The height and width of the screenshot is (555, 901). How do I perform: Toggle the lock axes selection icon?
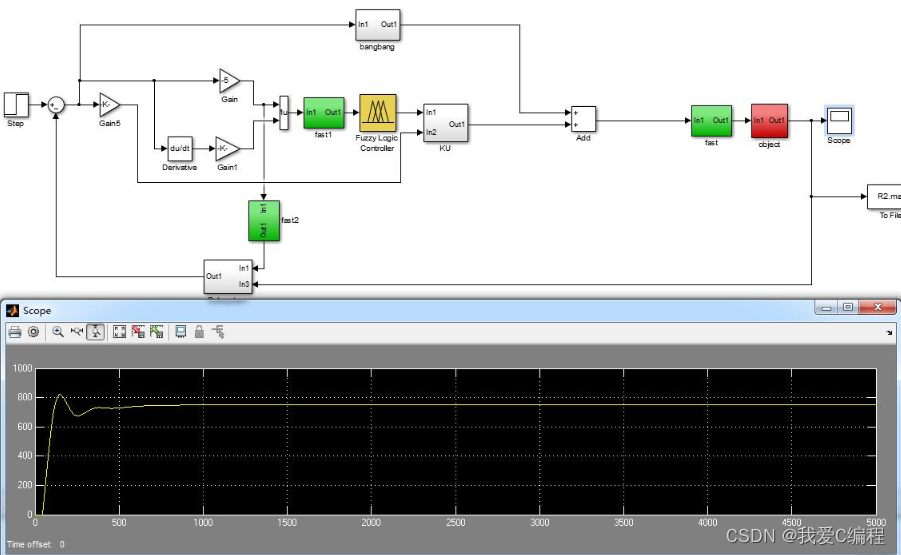pos(199,332)
